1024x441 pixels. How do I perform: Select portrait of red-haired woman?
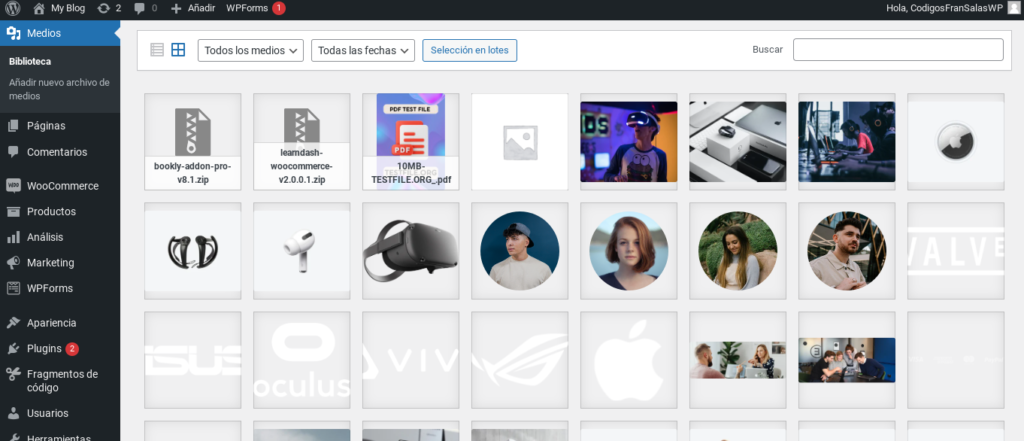pyautogui.click(x=629, y=251)
